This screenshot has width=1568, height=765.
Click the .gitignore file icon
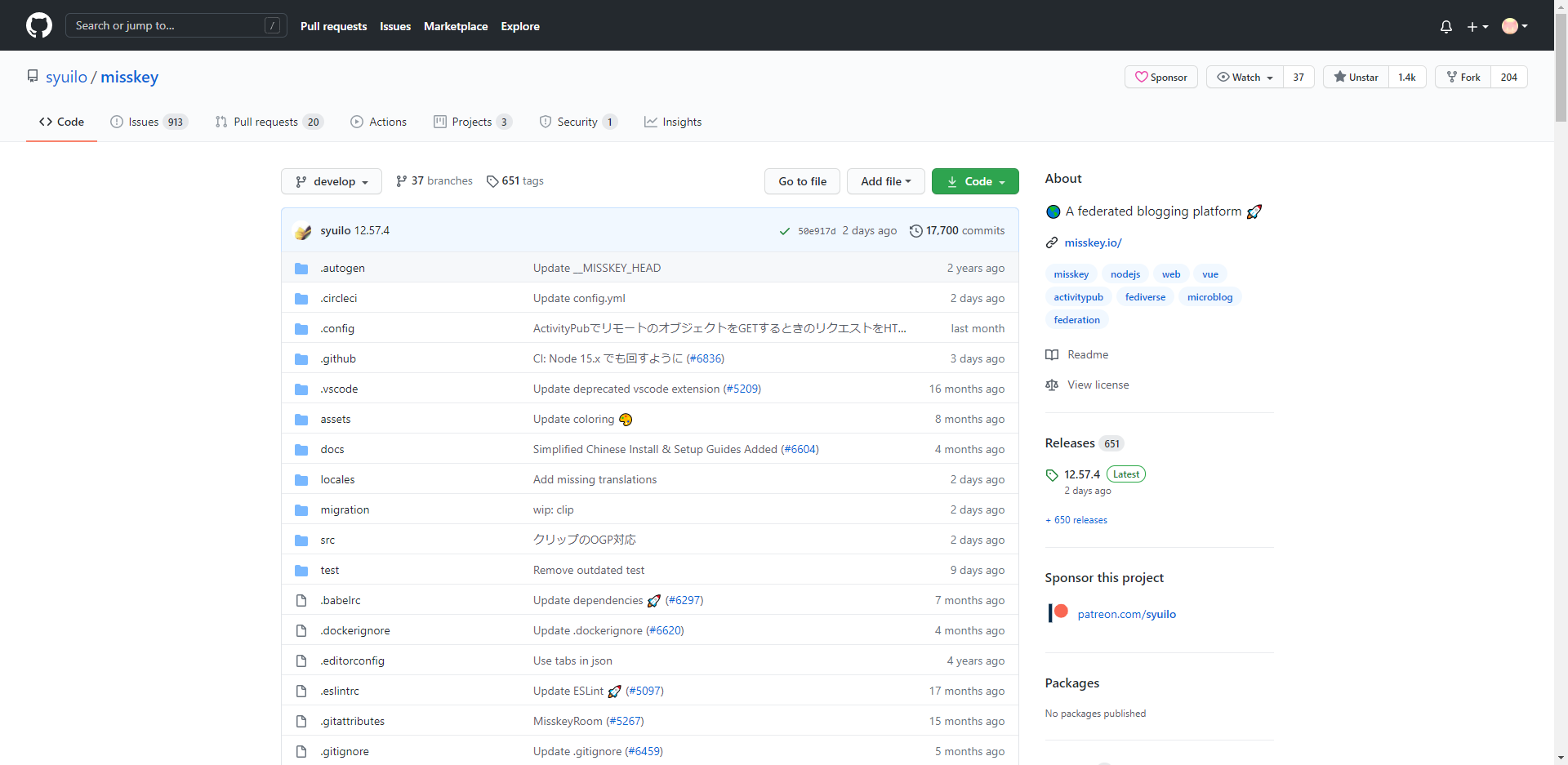[x=301, y=751]
